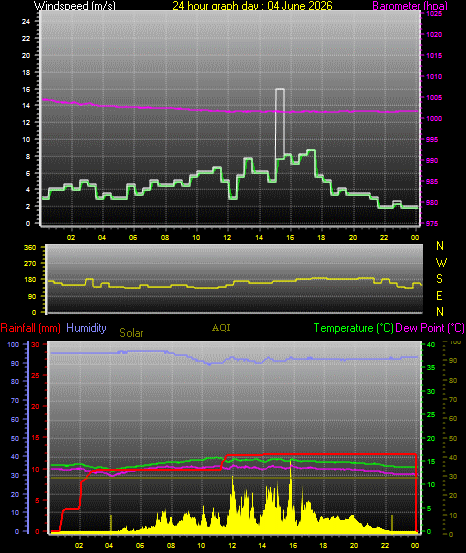The image size is (466, 553).
Task: Click the AQI legend label
Action: pos(221,328)
